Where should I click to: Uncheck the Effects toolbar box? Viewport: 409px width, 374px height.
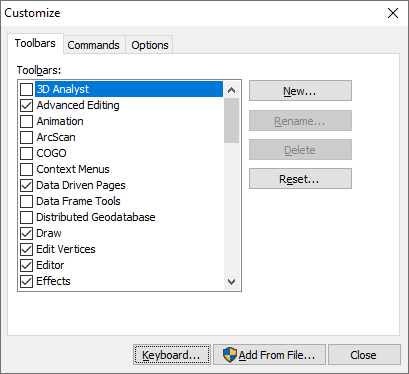tap(26, 281)
